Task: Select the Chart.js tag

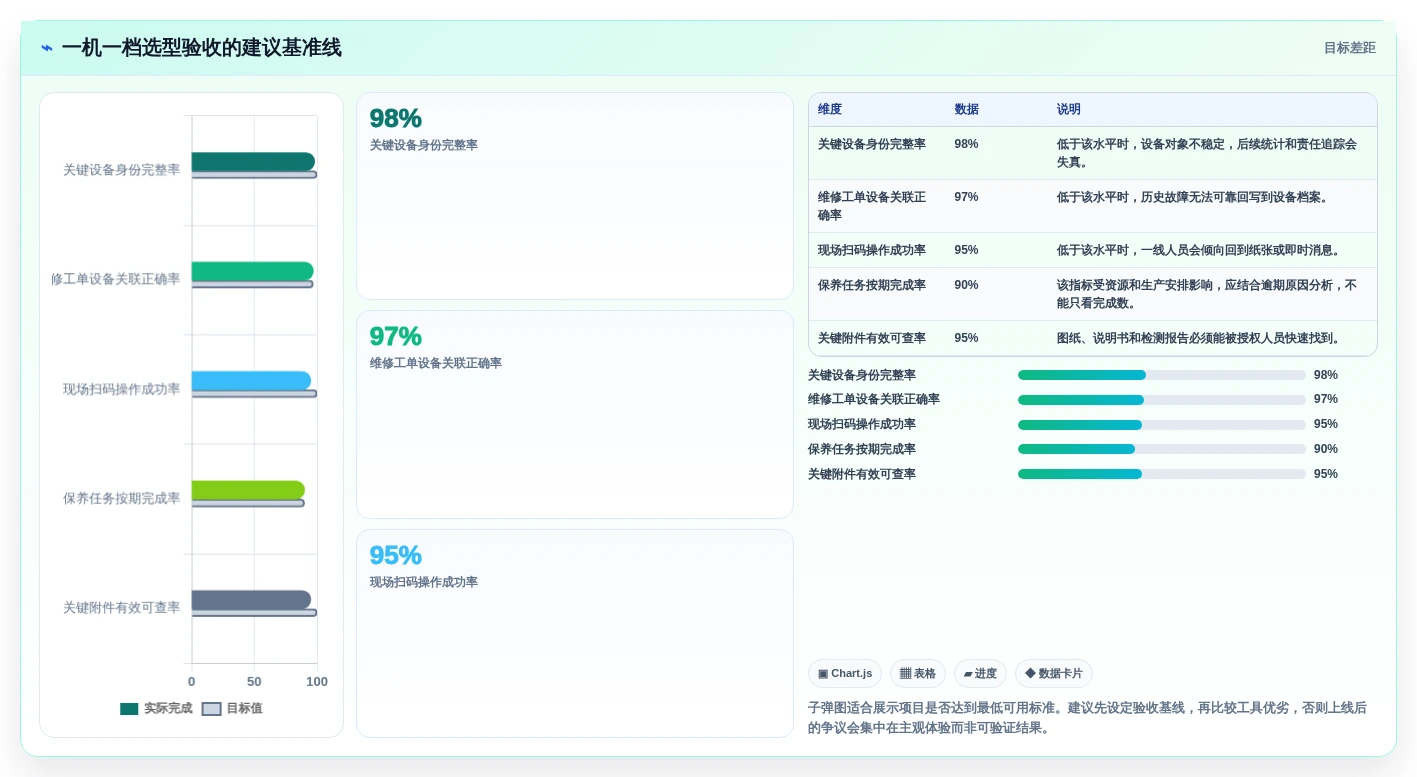Action: [x=845, y=674]
